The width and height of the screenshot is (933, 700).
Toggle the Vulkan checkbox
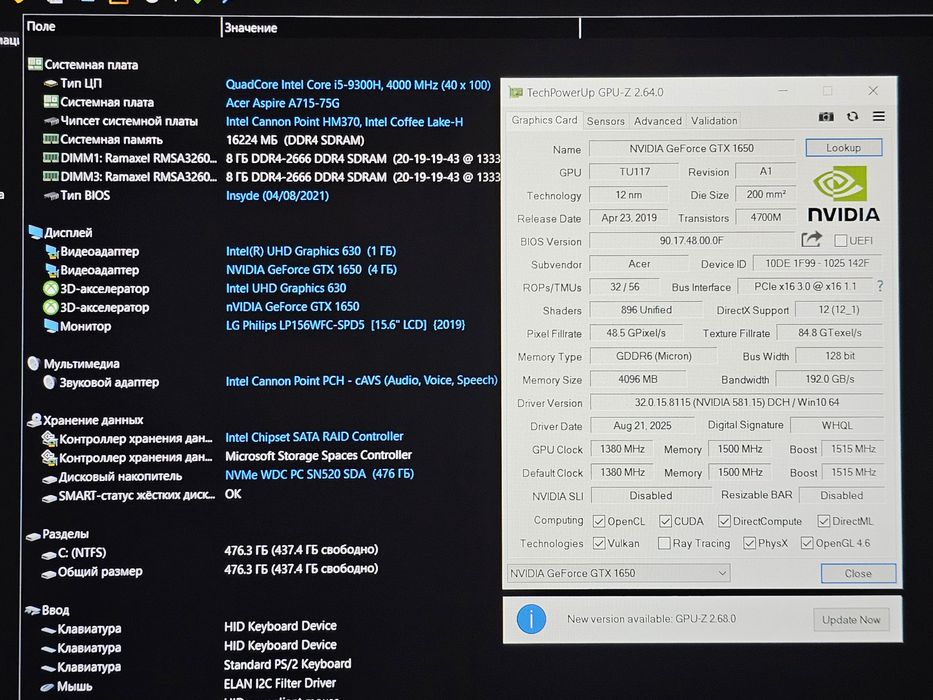599,543
